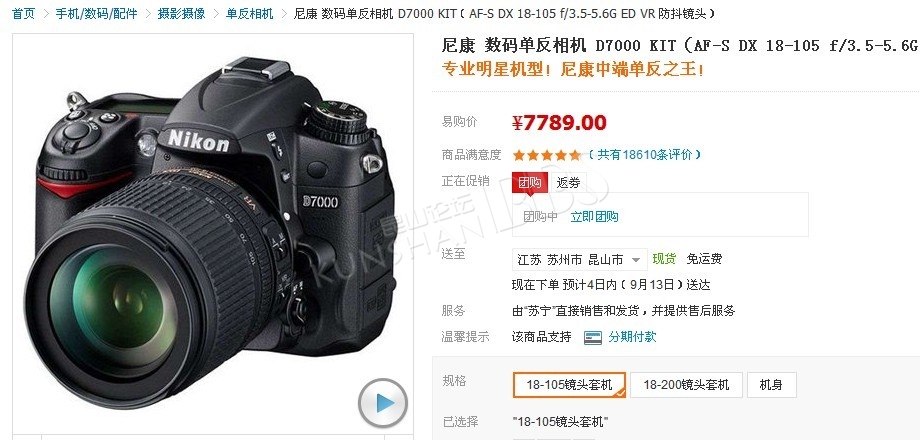Select the 18-105镜头套机 specification option
Image resolution: width=920 pixels, height=440 pixels.
[569, 385]
